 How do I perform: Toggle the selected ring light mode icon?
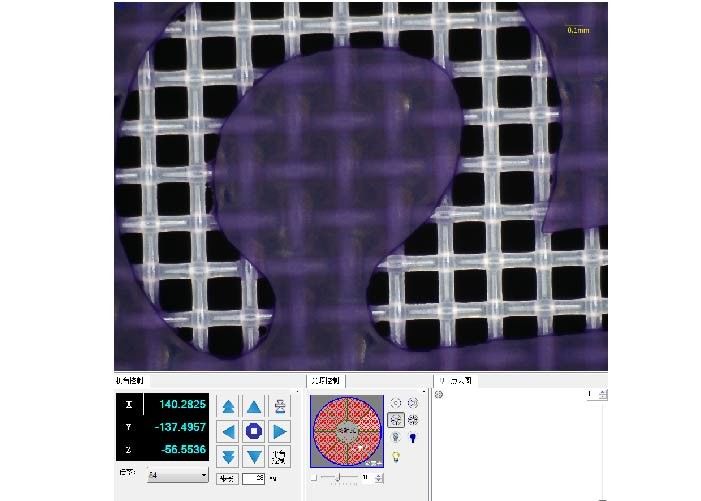click(x=395, y=420)
